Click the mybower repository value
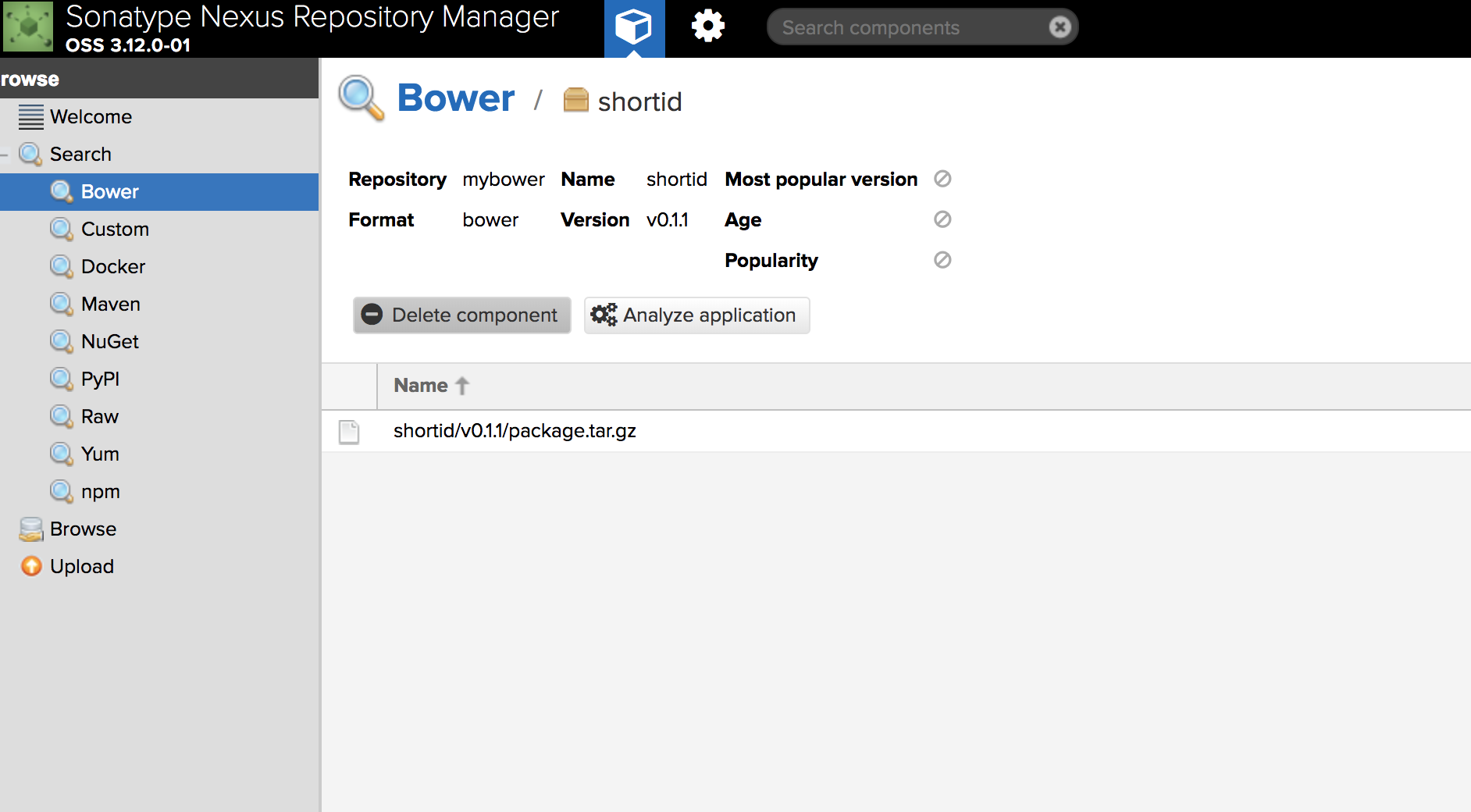The image size is (1471, 812). coord(503,180)
